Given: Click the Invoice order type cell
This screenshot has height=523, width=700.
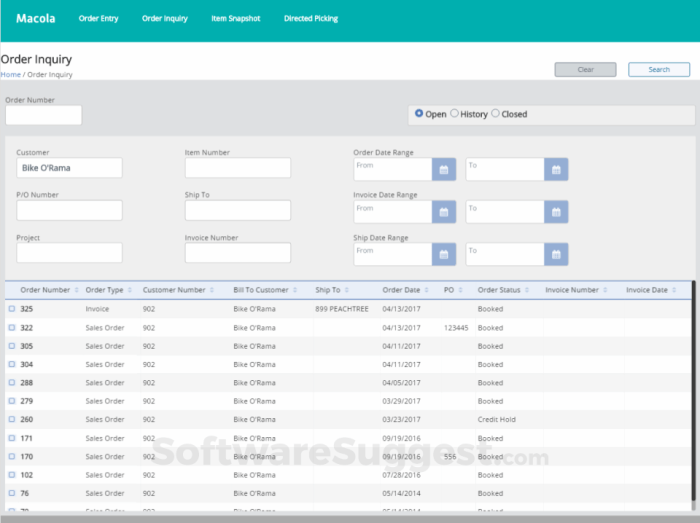Looking at the screenshot, I should (97, 309).
